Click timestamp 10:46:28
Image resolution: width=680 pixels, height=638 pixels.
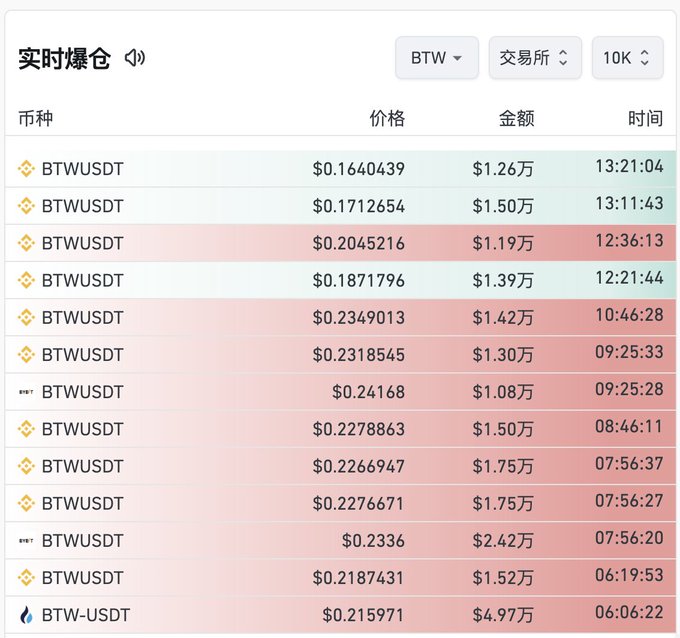click(629, 315)
